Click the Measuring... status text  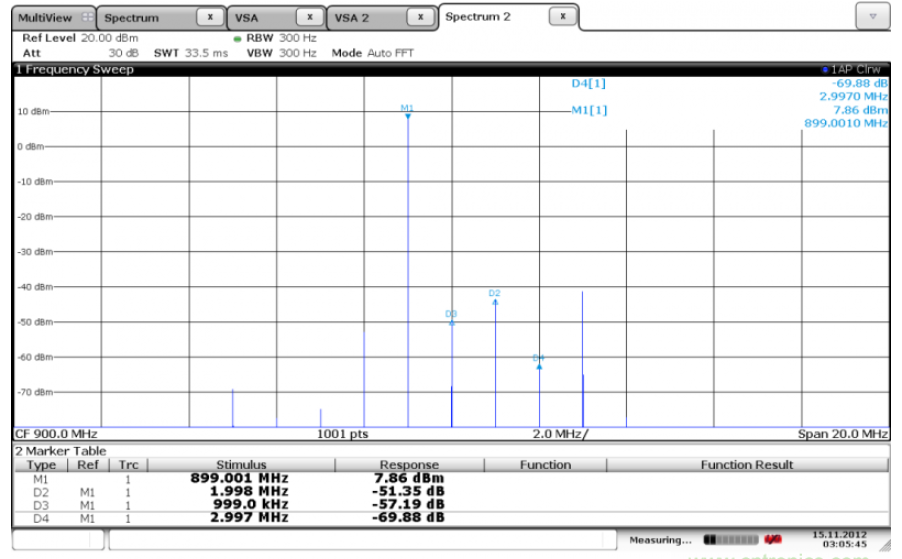point(660,540)
